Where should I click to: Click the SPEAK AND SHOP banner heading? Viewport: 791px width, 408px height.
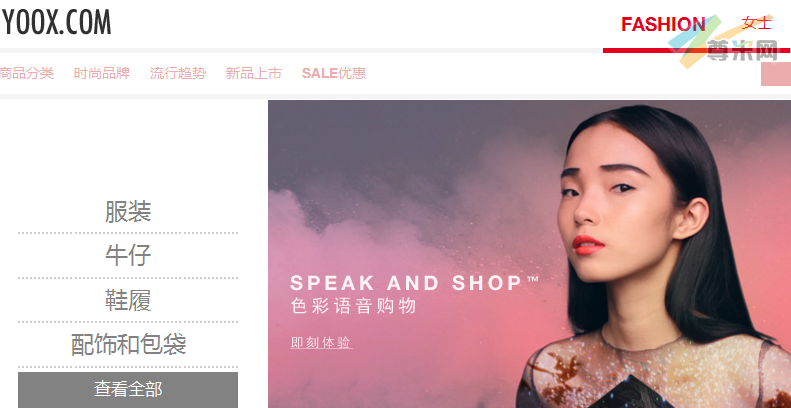(415, 283)
